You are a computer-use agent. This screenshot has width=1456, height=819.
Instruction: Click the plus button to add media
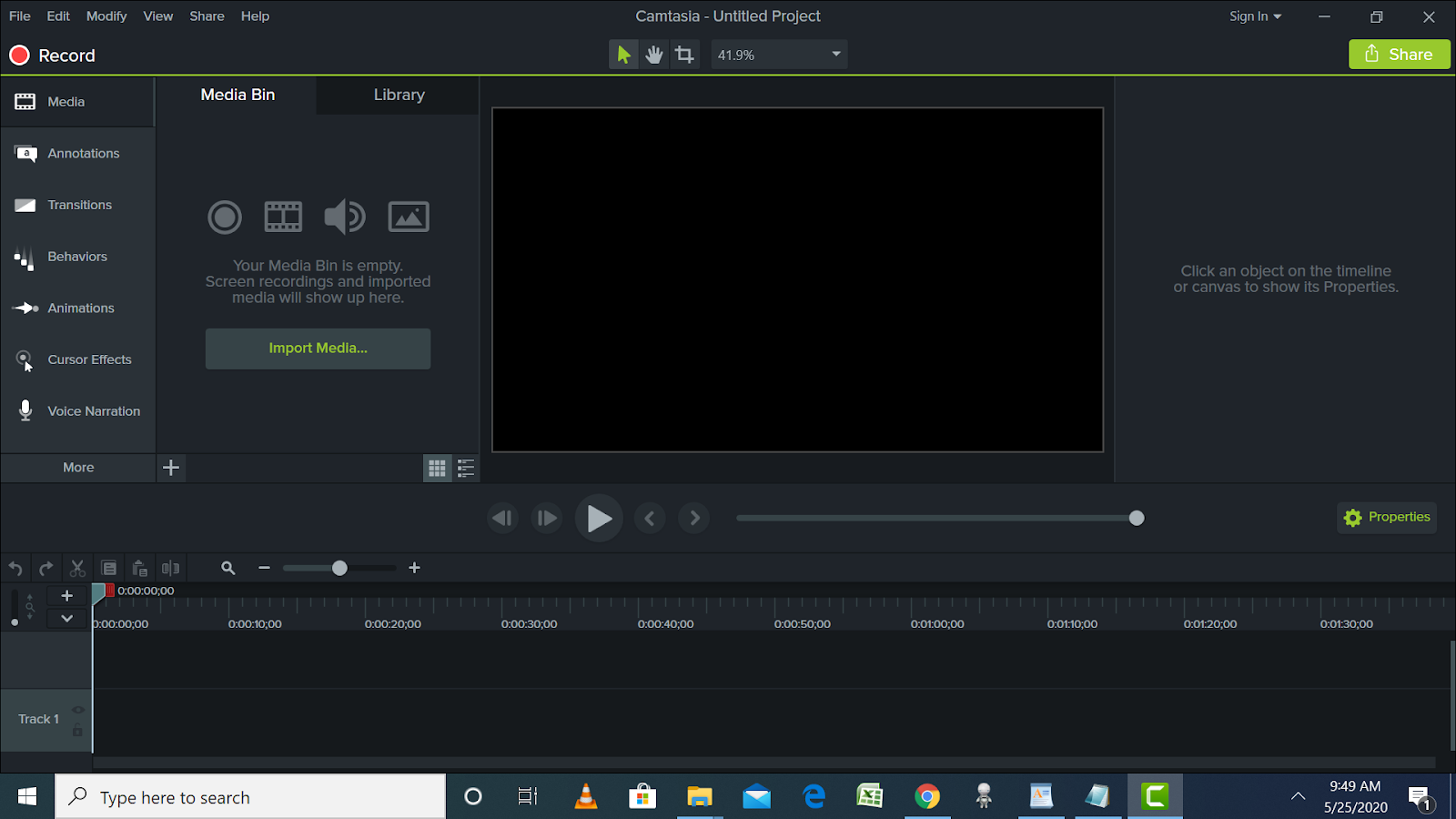click(171, 468)
